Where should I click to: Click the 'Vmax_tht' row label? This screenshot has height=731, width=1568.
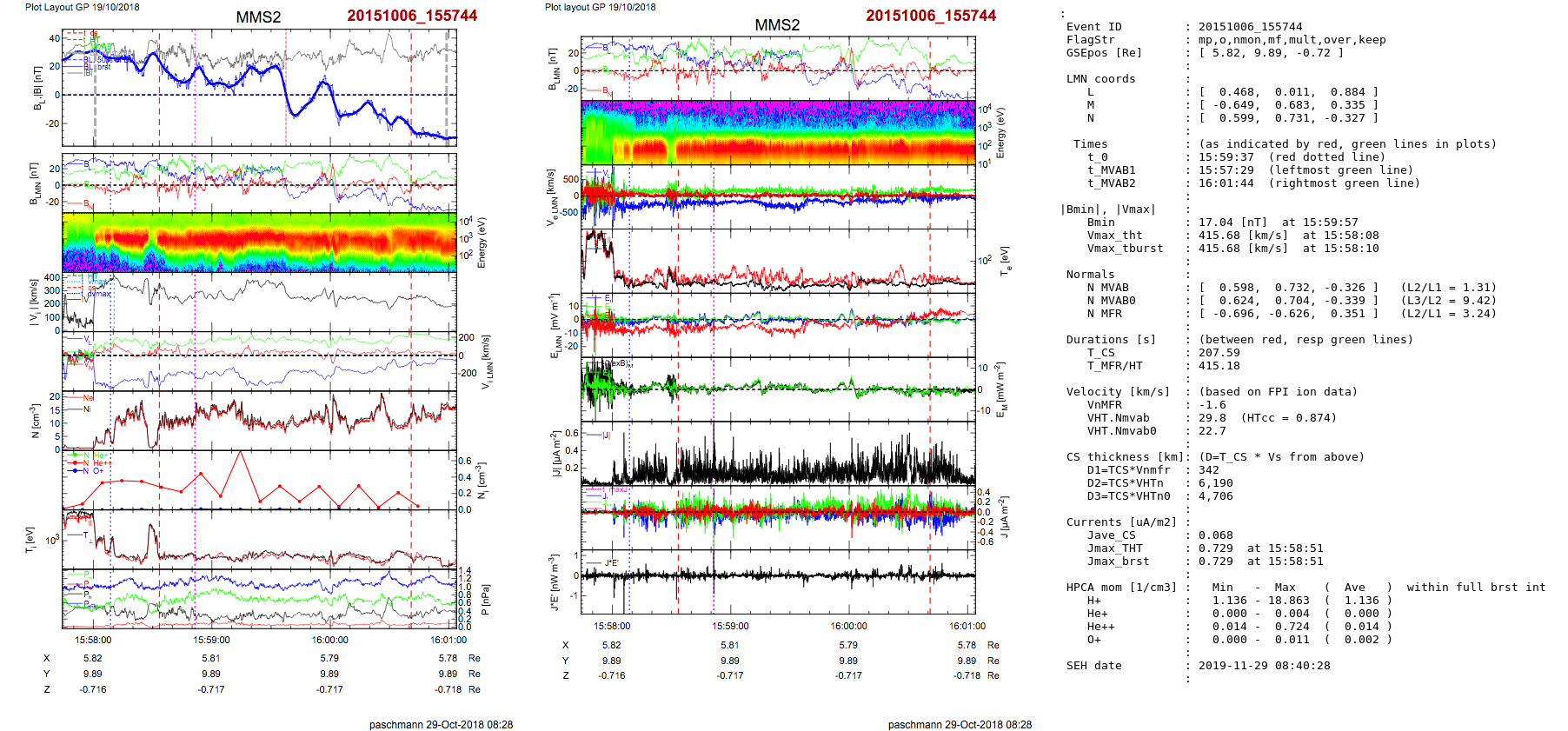[x=1115, y=236]
